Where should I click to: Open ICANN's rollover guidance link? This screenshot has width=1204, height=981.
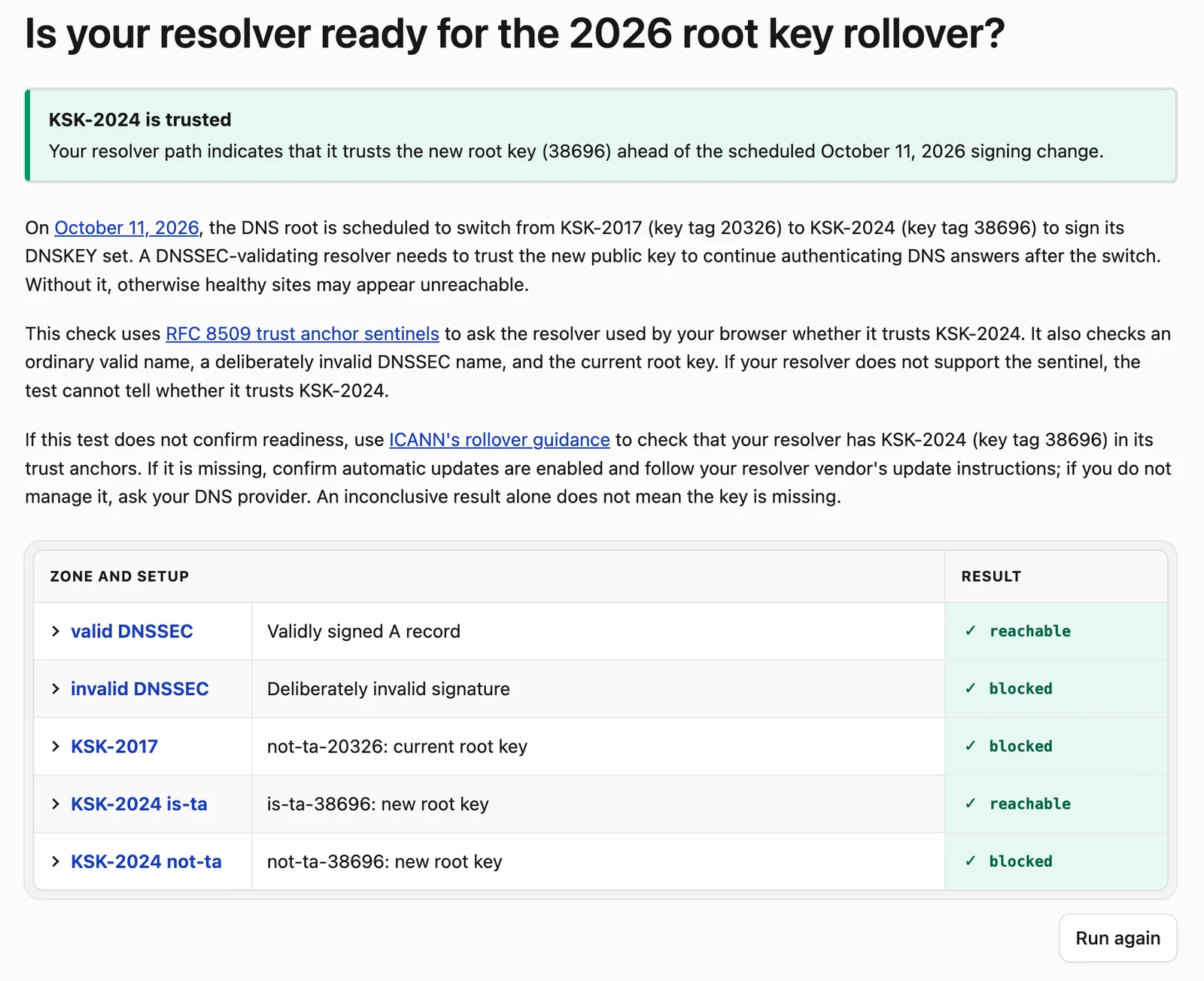pyautogui.click(x=500, y=440)
